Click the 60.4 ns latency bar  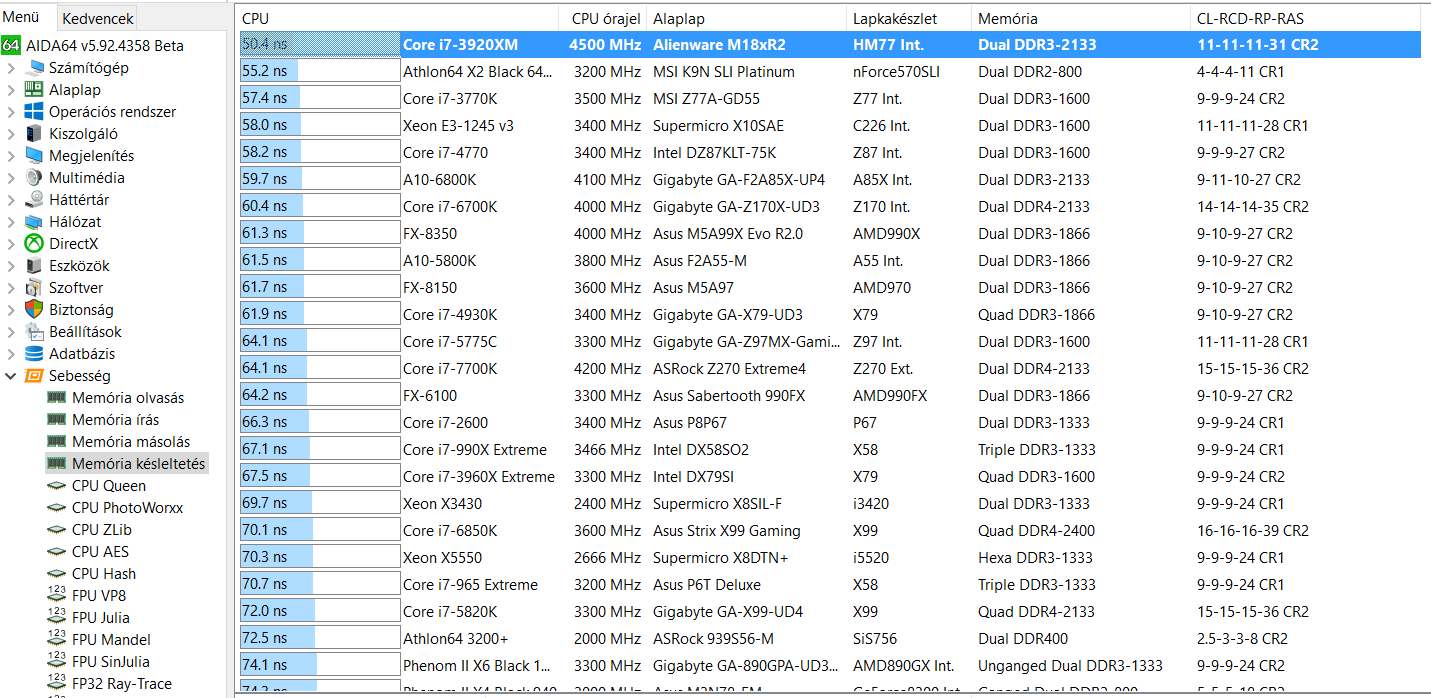point(320,207)
